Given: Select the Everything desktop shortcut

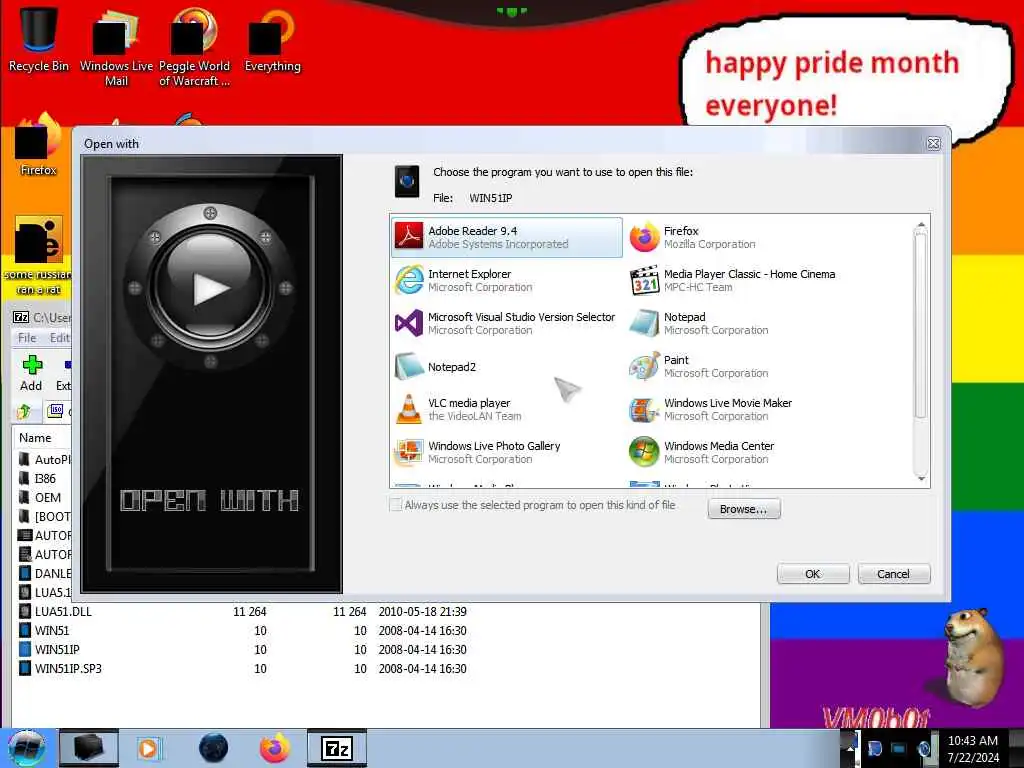Looking at the screenshot, I should pyautogui.click(x=272, y=40).
